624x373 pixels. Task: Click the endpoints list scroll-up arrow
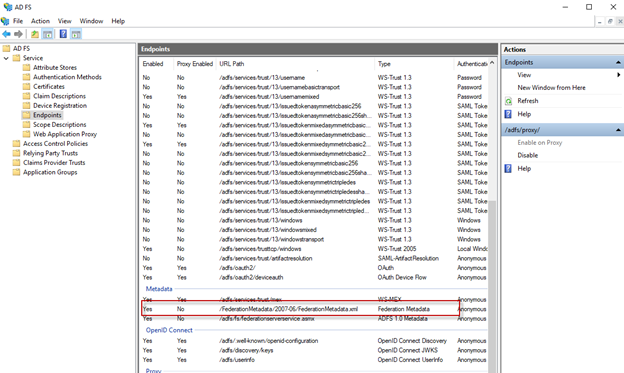tap(492, 63)
